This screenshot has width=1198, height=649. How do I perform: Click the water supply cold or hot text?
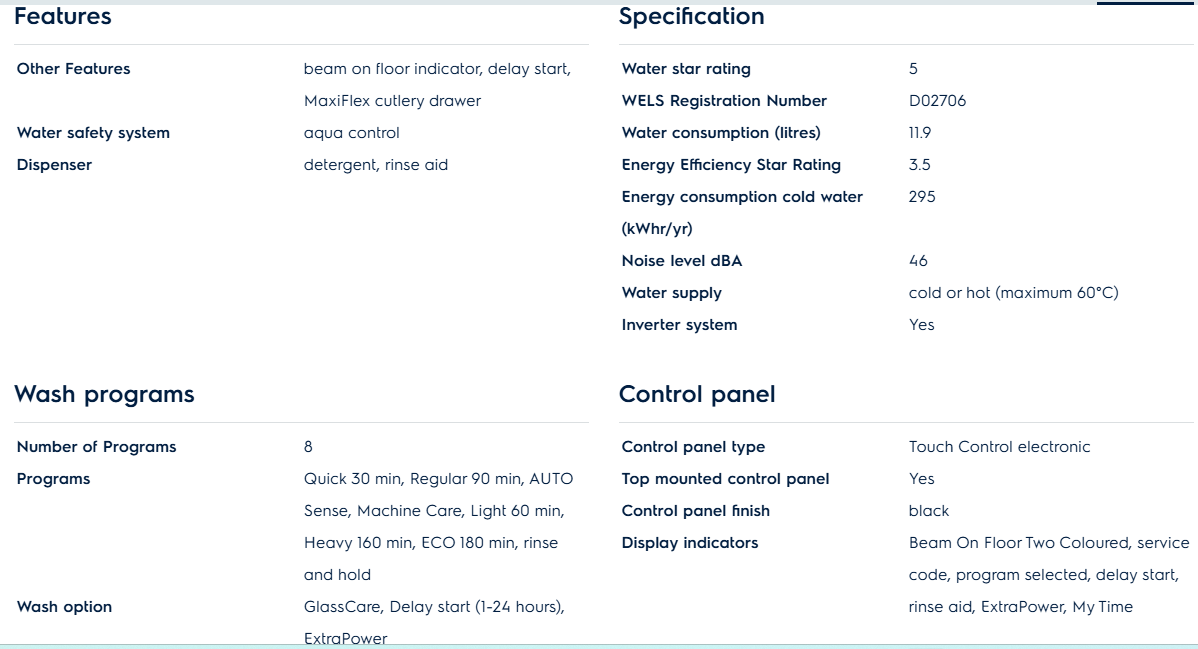point(1013,294)
